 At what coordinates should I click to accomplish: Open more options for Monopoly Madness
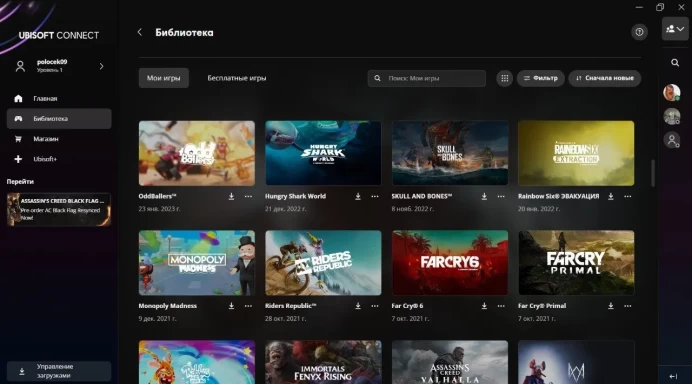tap(248, 306)
